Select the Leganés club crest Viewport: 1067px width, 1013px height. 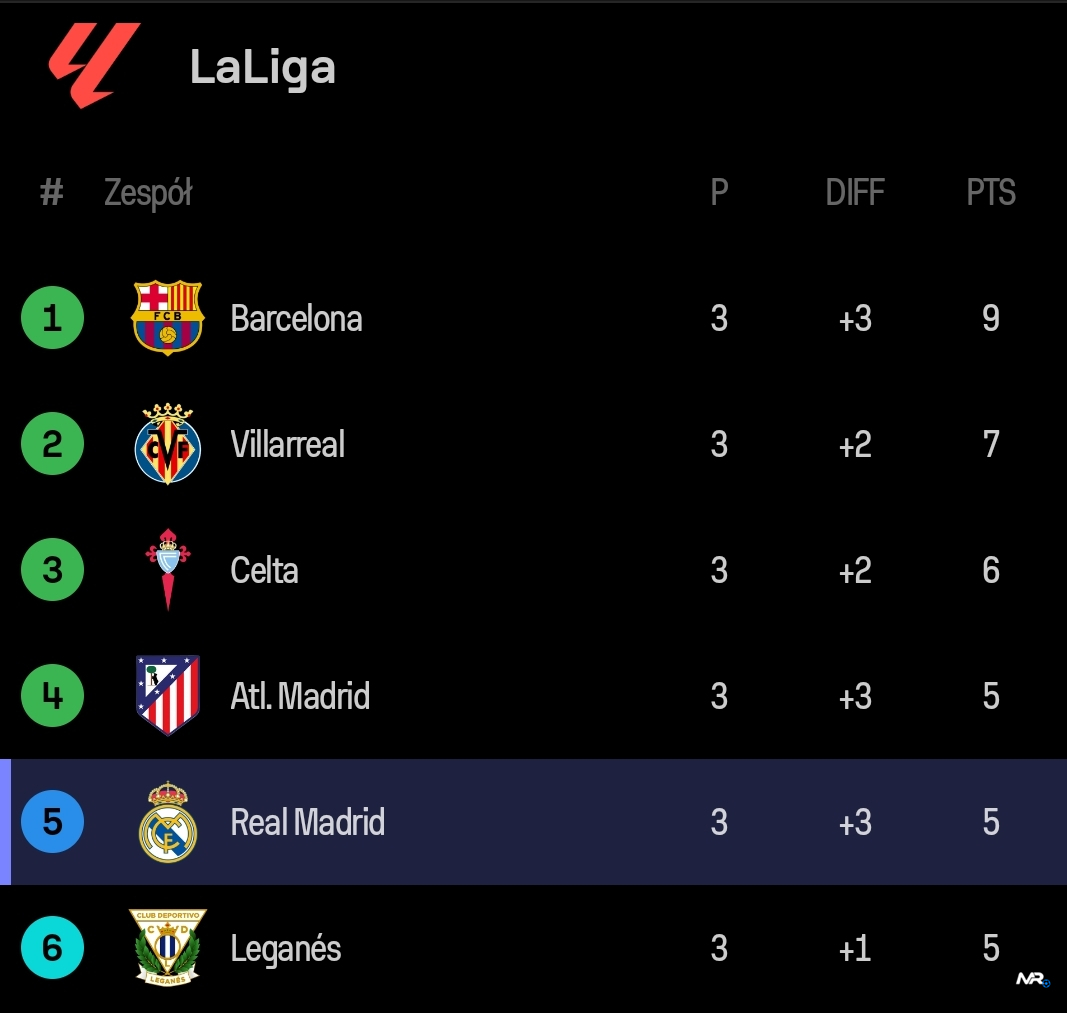168,947
